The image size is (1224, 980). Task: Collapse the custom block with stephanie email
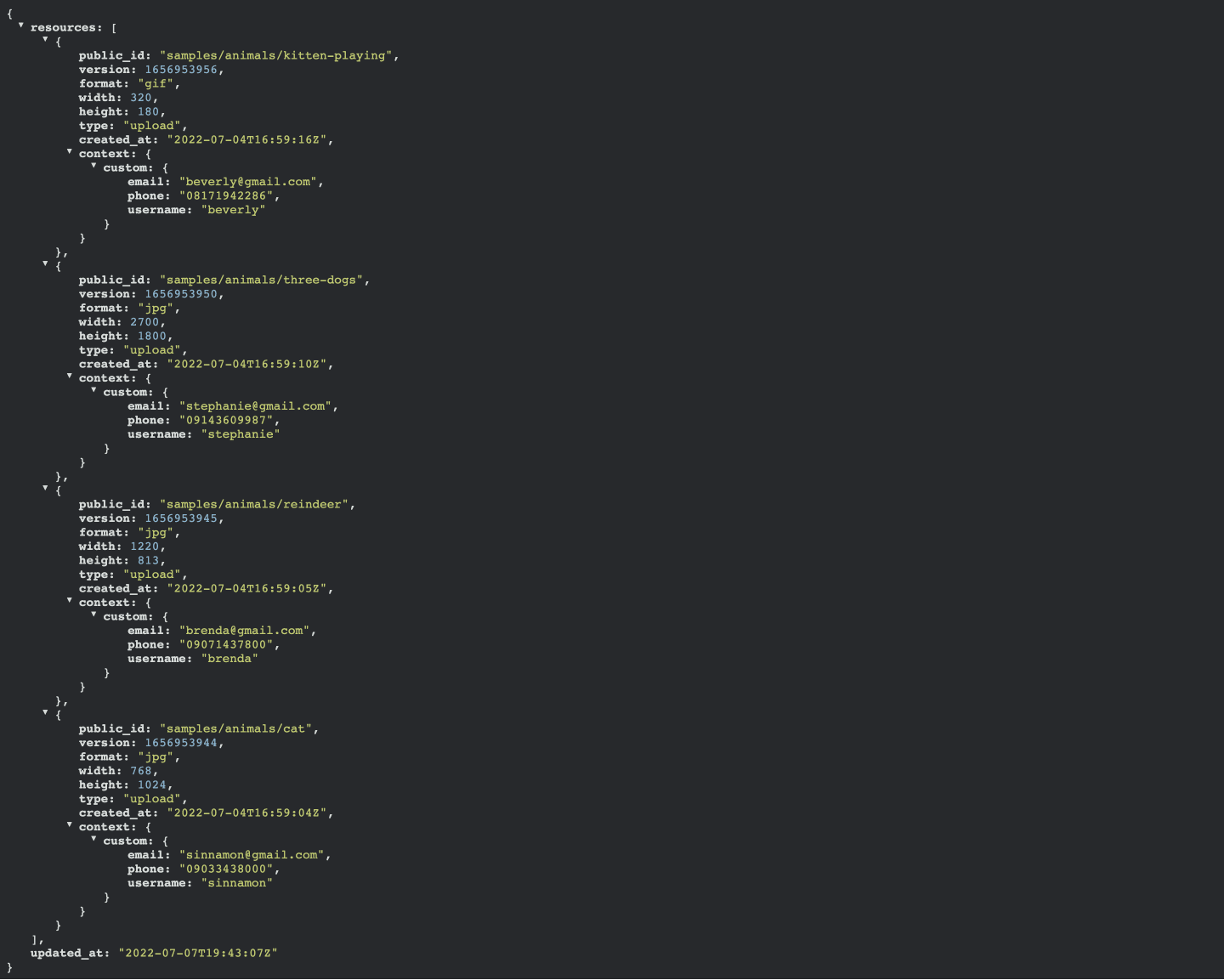(93, 390)
